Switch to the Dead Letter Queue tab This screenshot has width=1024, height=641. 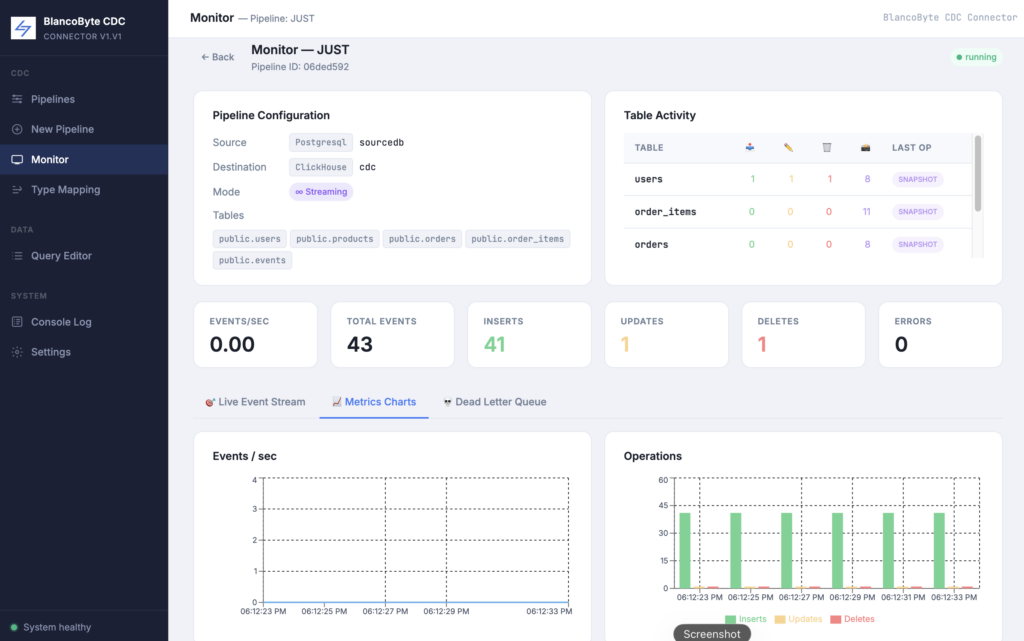(x=494, y=402)
